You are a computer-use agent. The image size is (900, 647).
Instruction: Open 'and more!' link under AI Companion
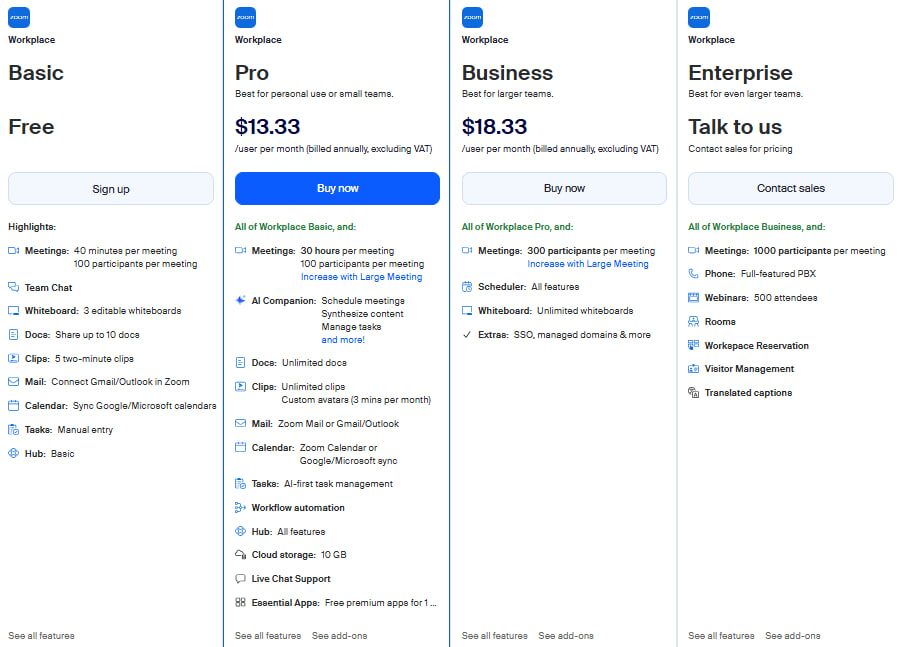343,340
